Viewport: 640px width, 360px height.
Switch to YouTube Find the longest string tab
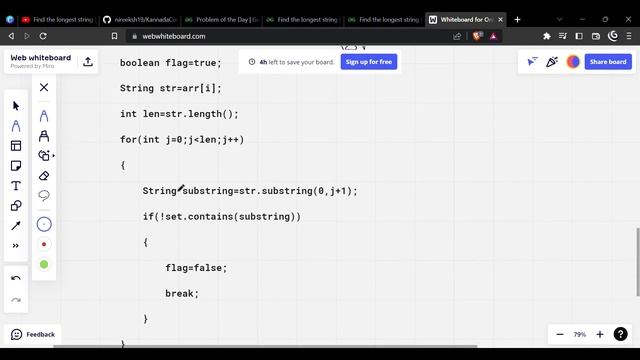[x=58, y=20]
